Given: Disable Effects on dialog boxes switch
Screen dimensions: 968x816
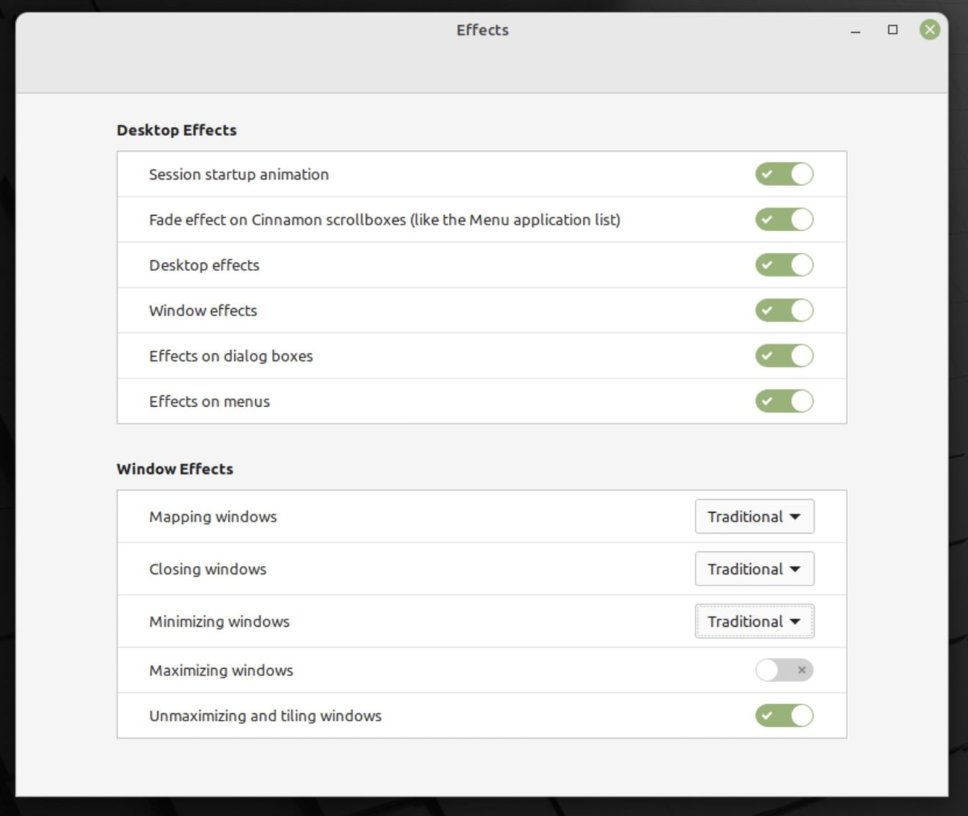Looking at the screenshot, I should (x=784, y=356).
